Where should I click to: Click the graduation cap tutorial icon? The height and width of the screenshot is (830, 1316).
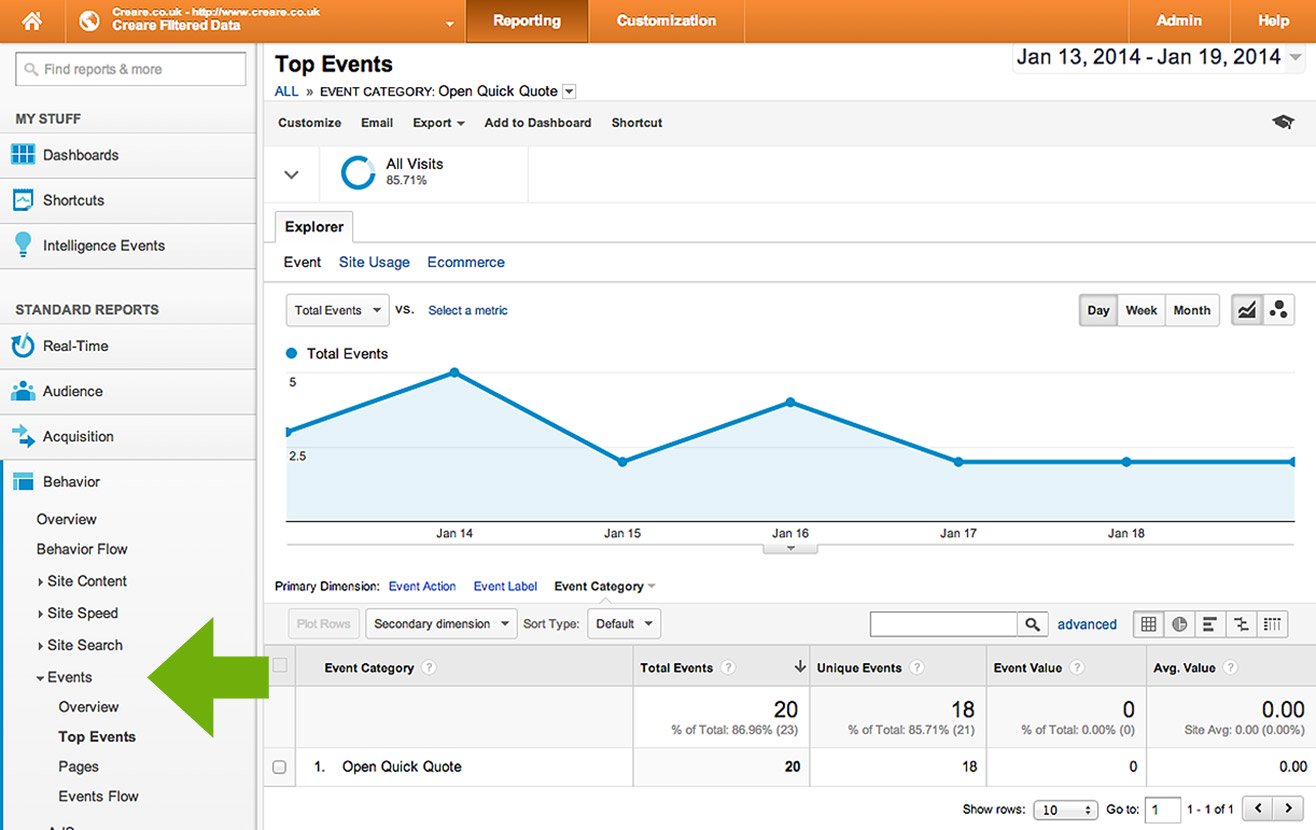tap(1283, 120)
